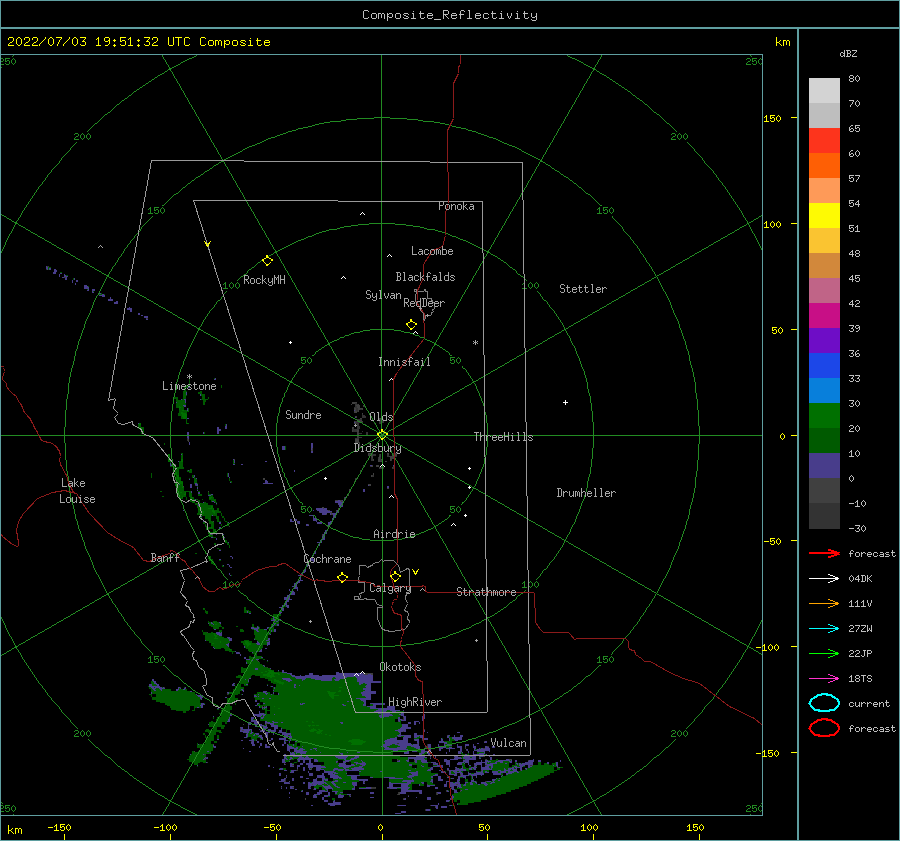Click the Calgary city label
Viewport: 900px width, 841px height.
[x=390, y=588]
